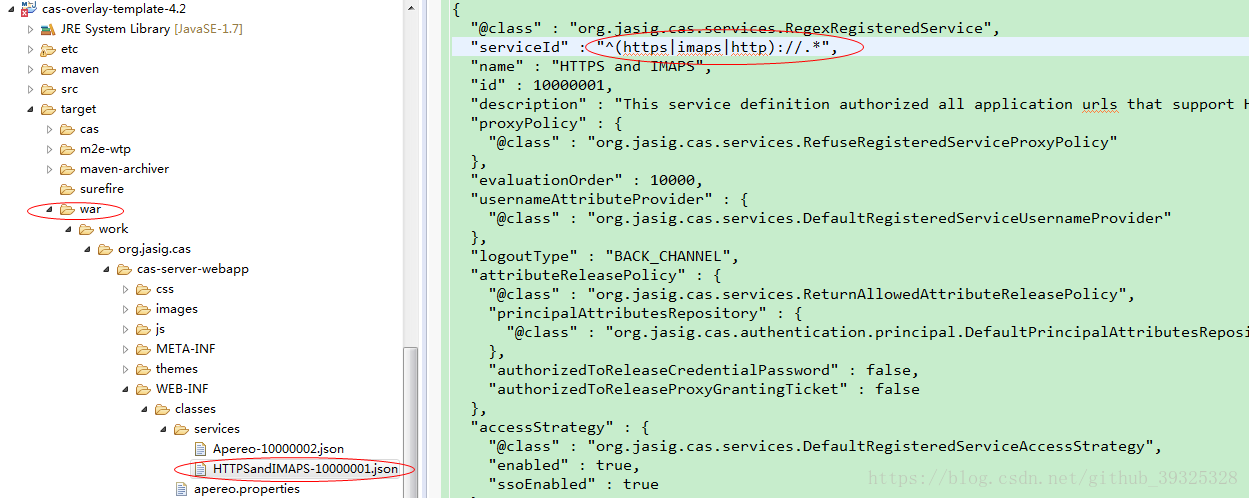Collapse the work folder arrow
Screen dimensions: 1249x498
(x=69, y=229)
